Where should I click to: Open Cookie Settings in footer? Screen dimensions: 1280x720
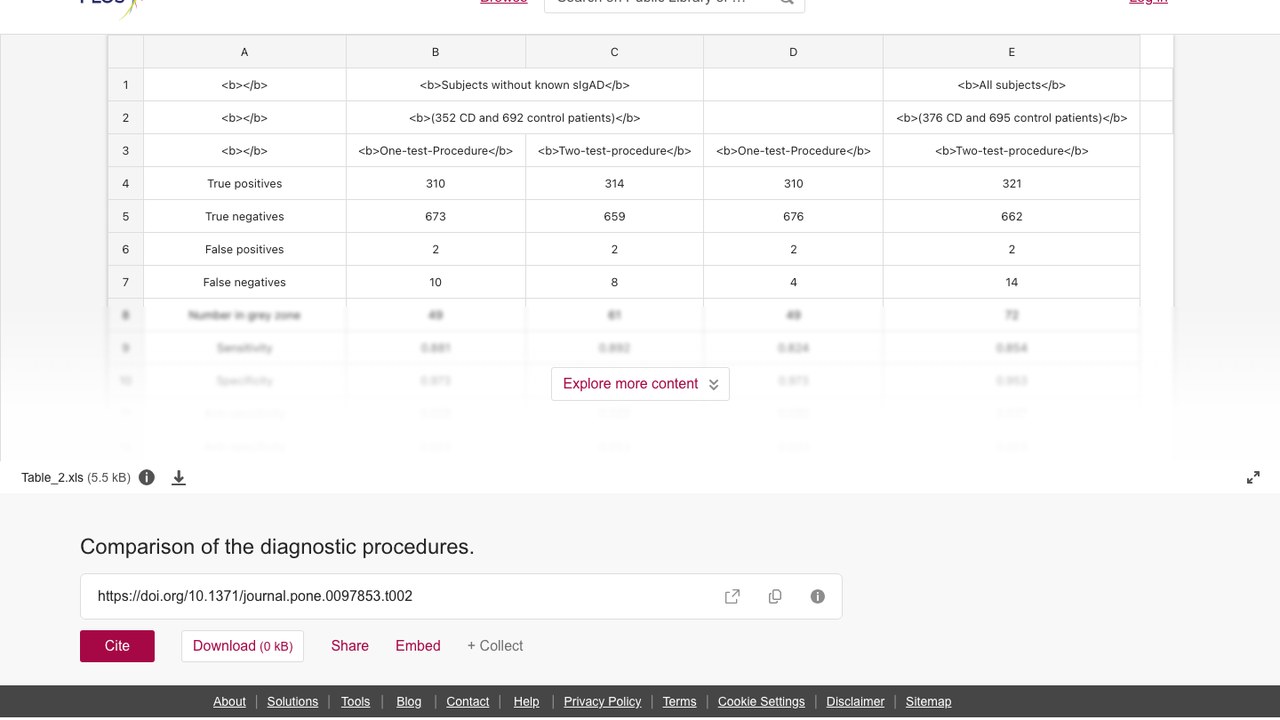tap(761, 701)
